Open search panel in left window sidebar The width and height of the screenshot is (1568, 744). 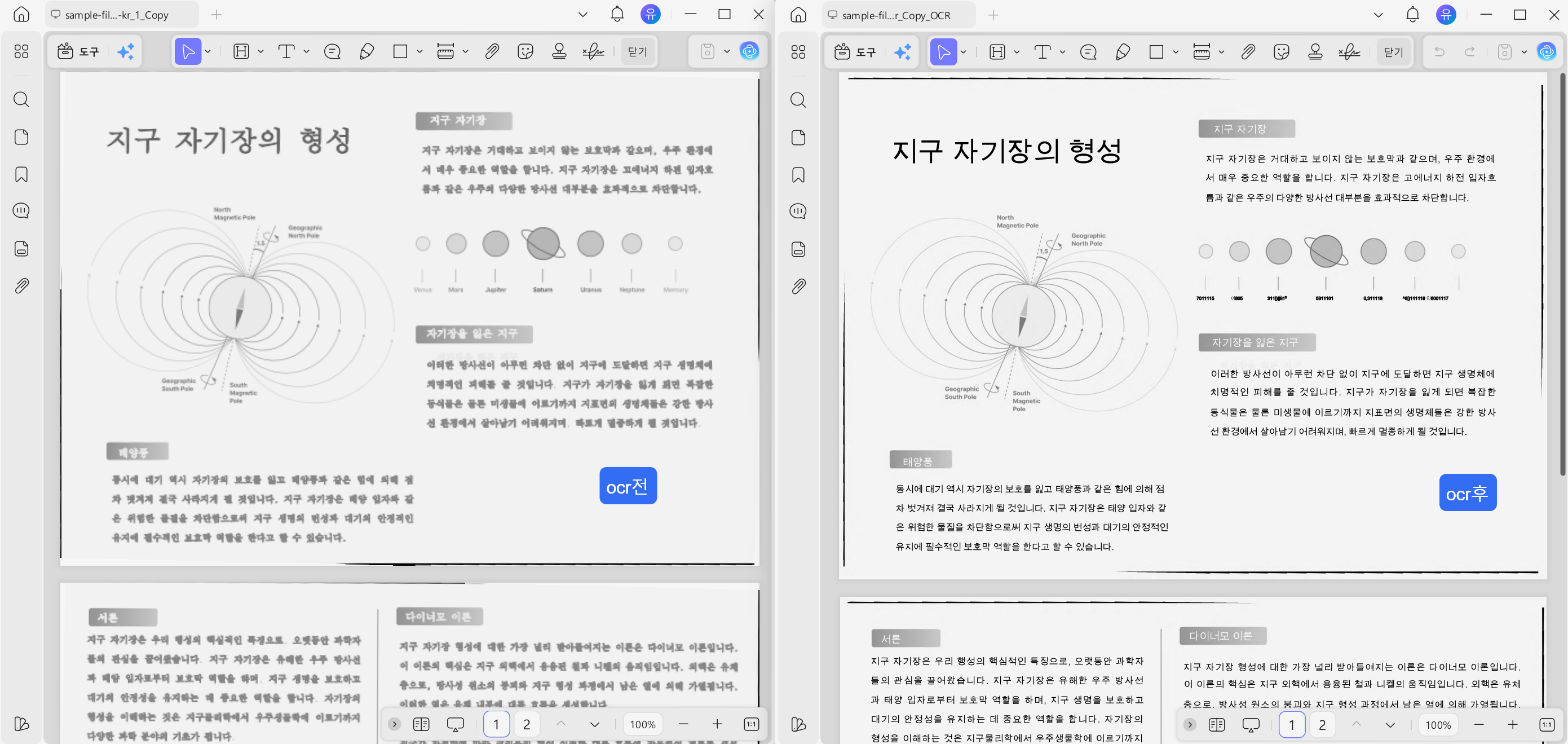(21, 99)
